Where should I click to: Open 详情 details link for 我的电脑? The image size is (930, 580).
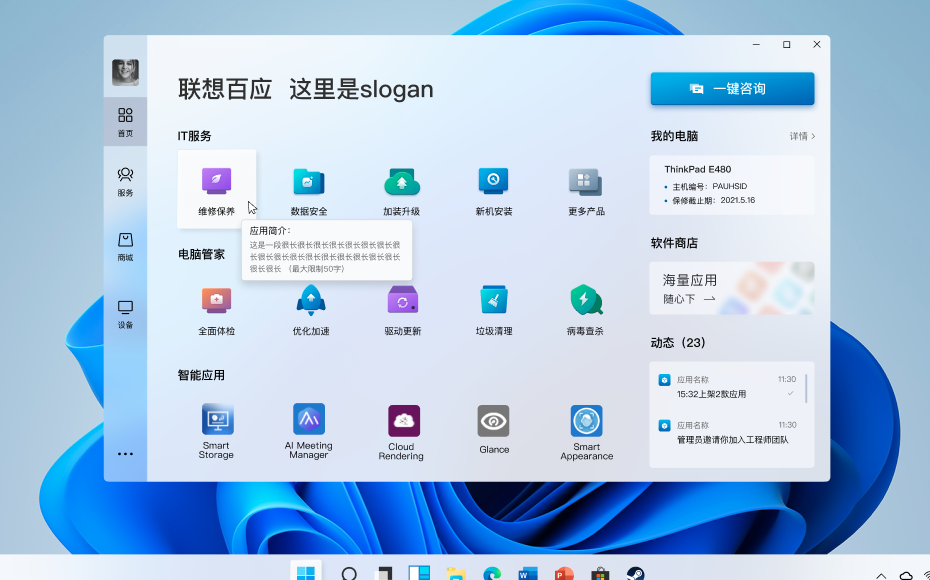tap(802, 136)
